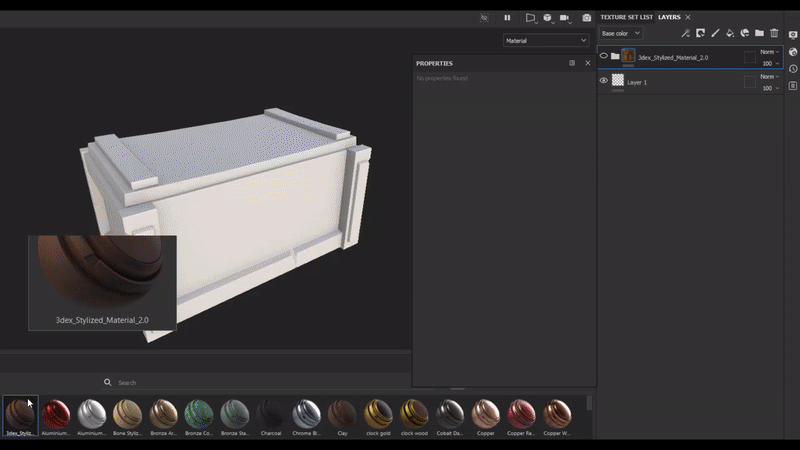Open the shader settings sphere icon in sidebar
The width and height of the screenshot is (800, 450).
point(793,52)
